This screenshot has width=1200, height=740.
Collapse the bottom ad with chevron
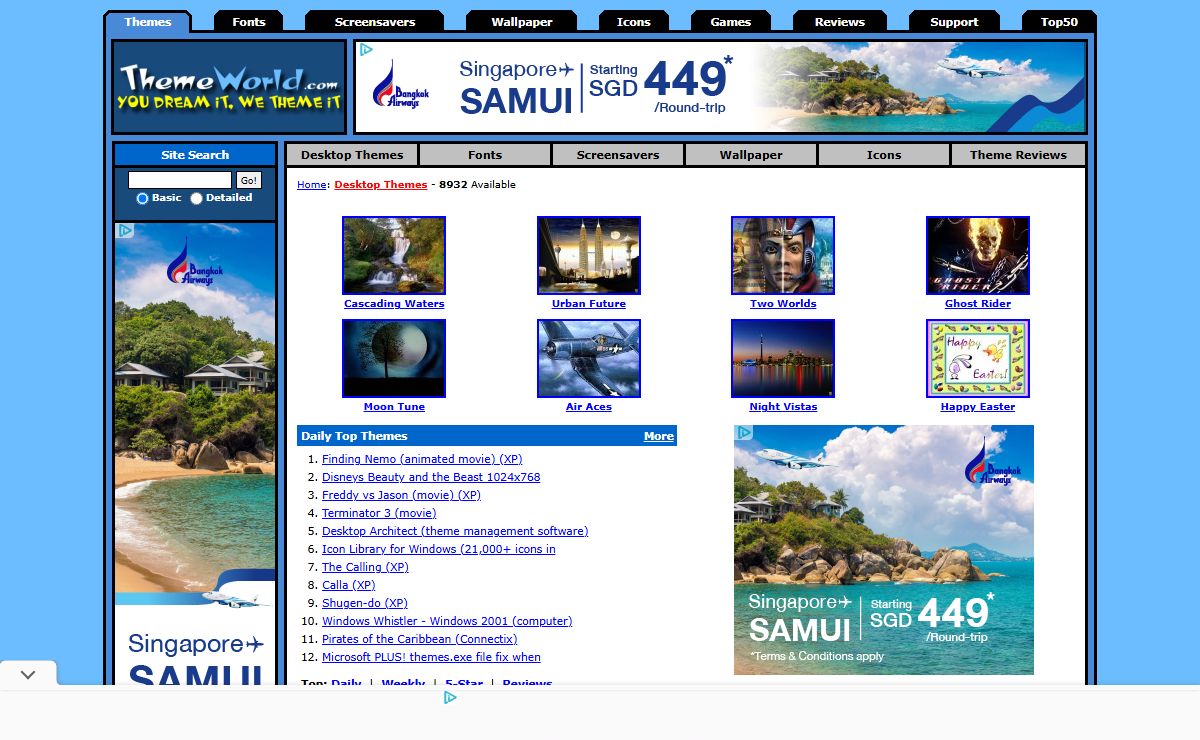(x=28, y=674)
